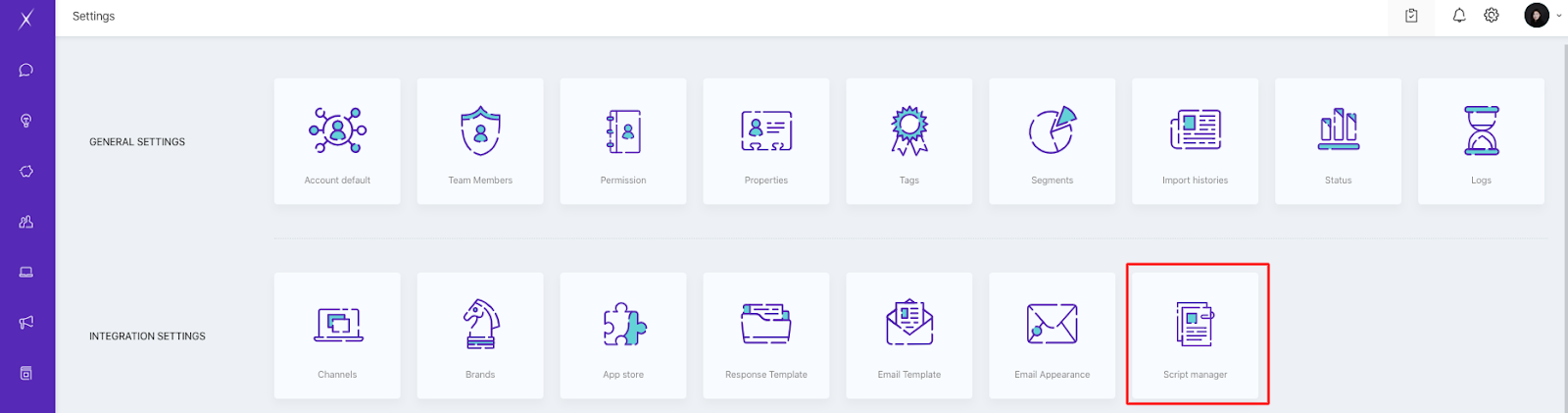This screenshot has width=1568, height=413.
Task: Open the Script manager card
Action: [1196, 336]
